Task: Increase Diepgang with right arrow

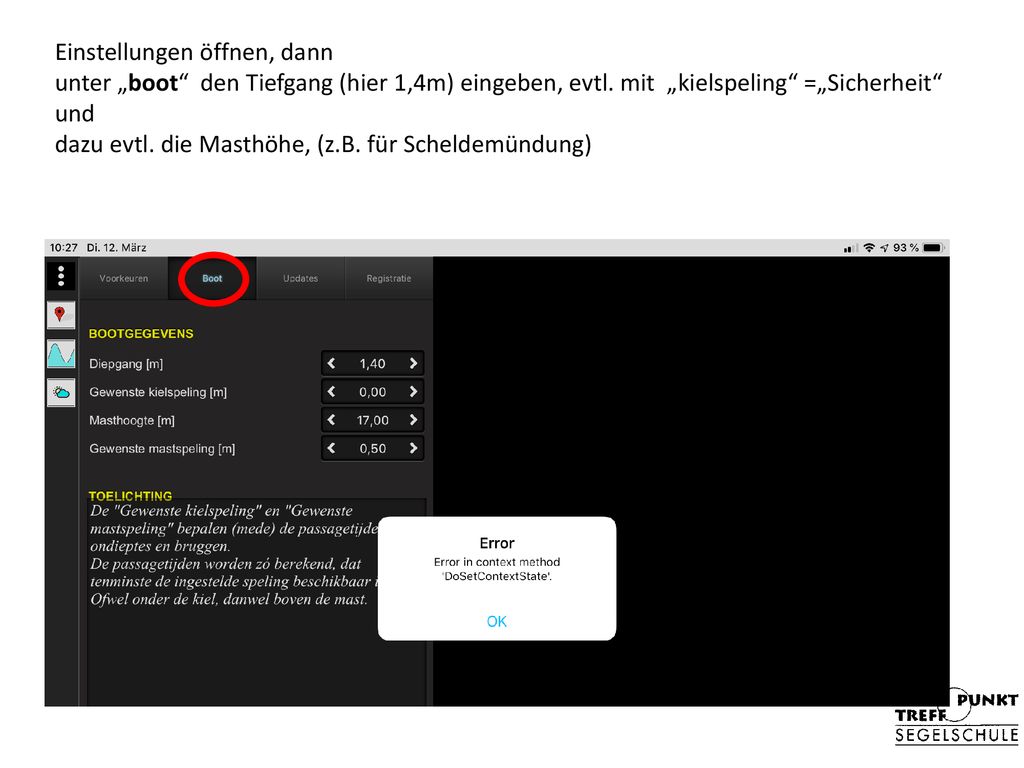Action: point(413,364)
